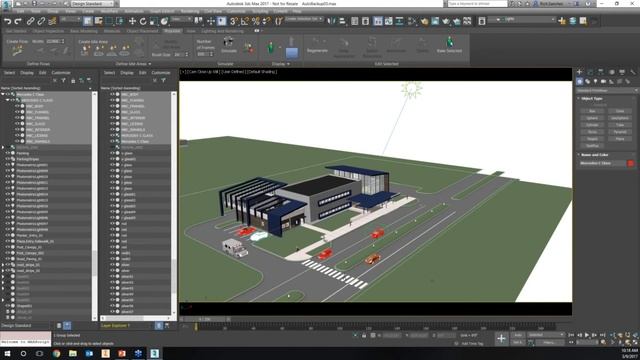
Task: Open the Display menu in Layer Explorer
Action: click(x=127, y=73)
